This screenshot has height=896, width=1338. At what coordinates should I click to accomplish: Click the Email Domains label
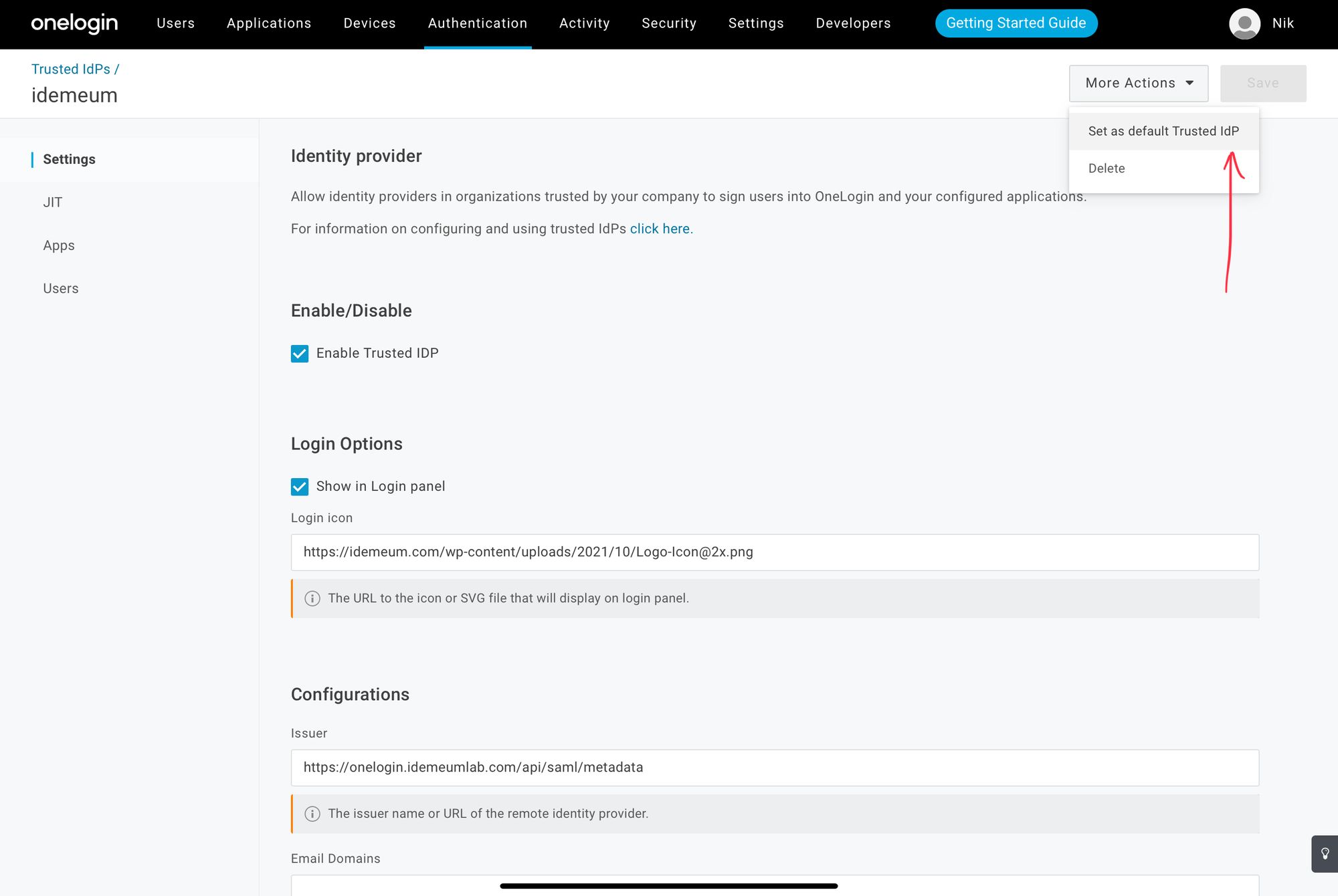click(336, 859)
